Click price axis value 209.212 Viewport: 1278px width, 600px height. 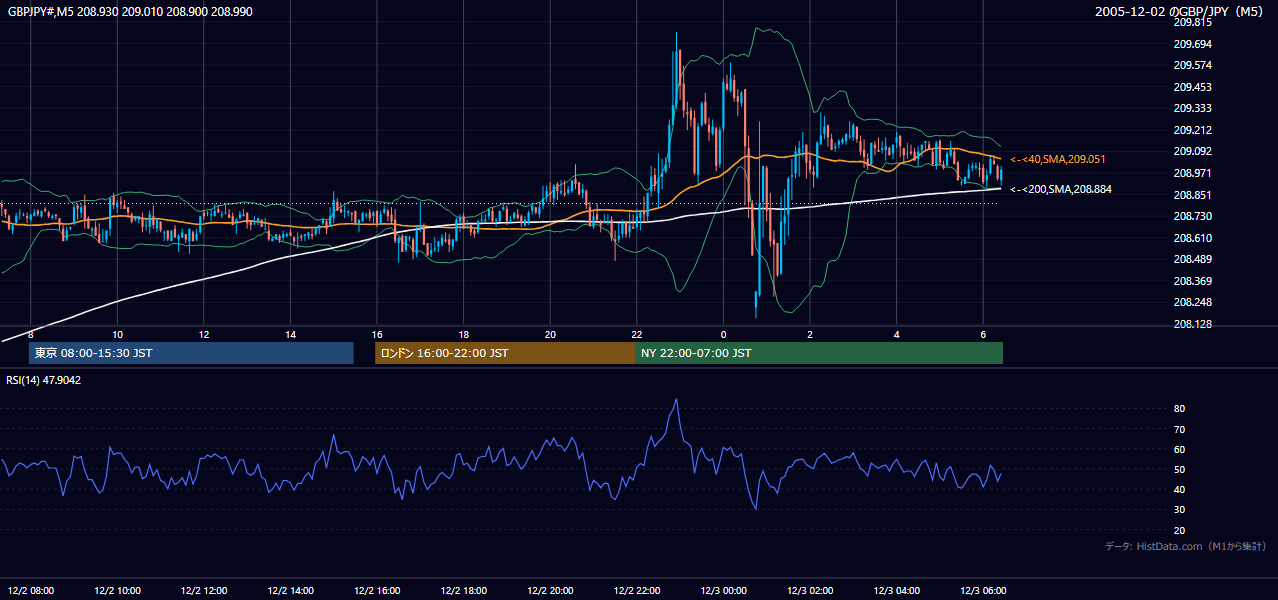point(1193,130)
